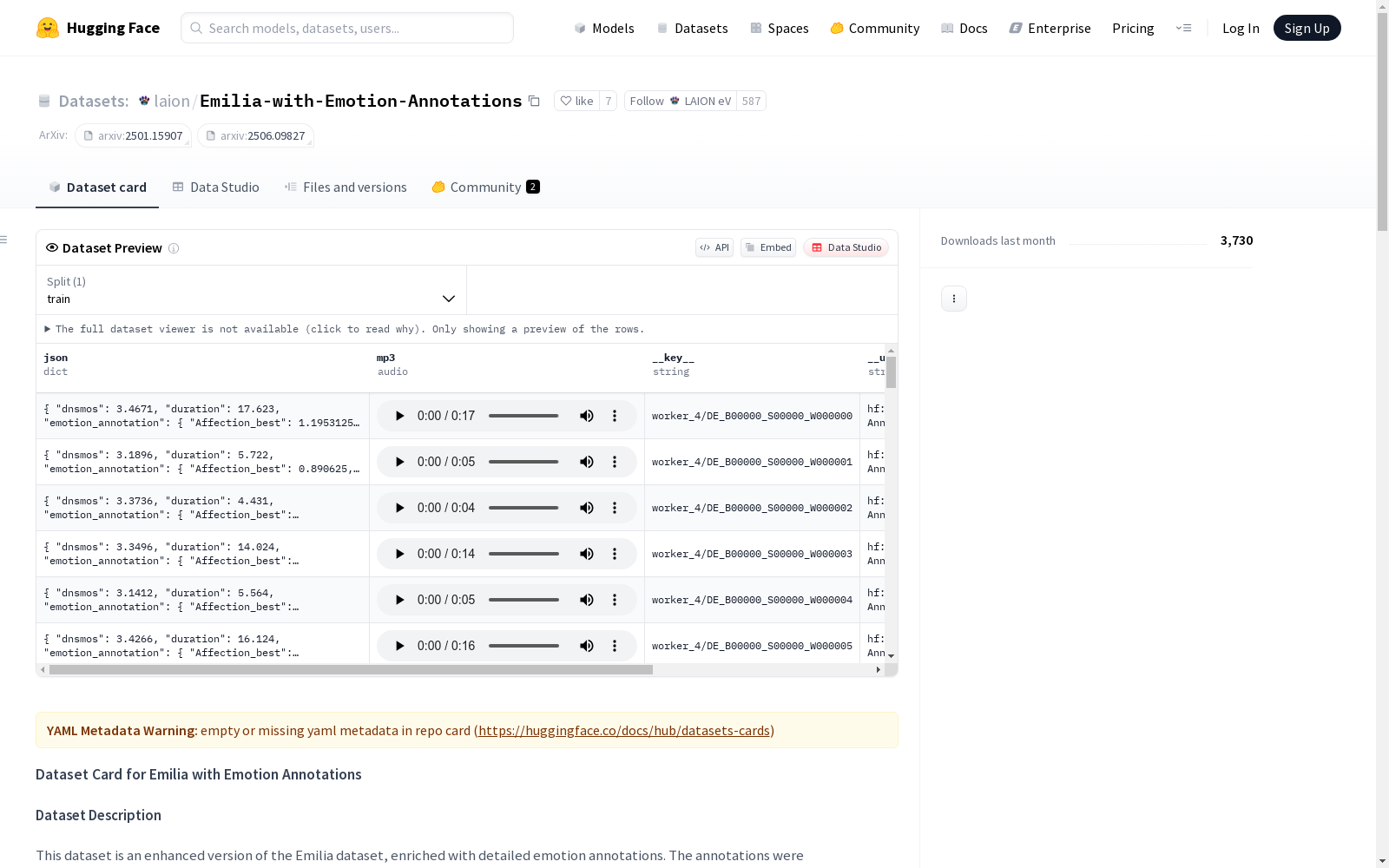This screenshot has width=1389, height=868.
Task: Open audio options for the 0:16 clip
Action: coord(615,646)
